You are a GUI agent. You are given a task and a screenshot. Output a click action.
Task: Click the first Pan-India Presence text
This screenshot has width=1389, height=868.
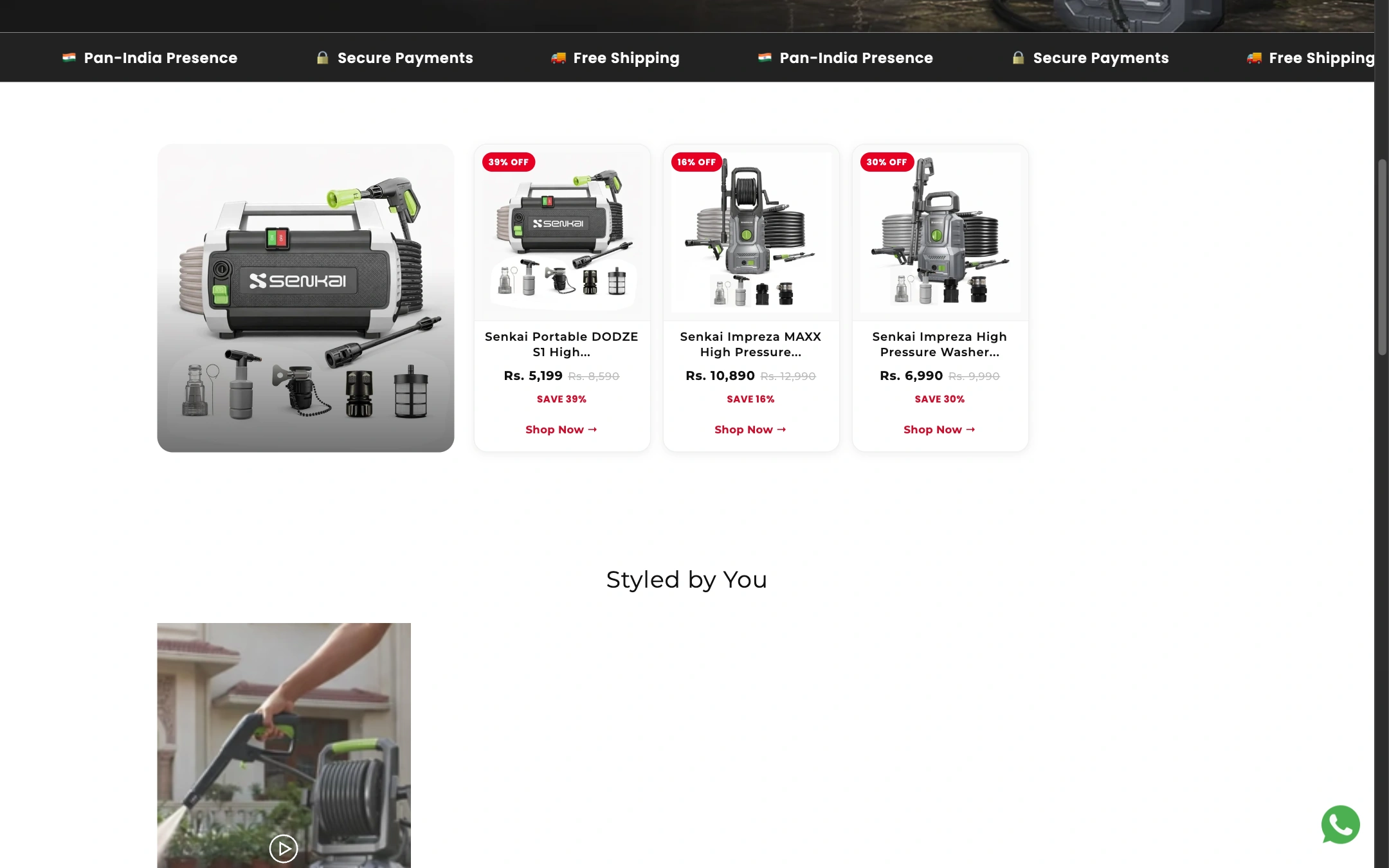point(161,58)
